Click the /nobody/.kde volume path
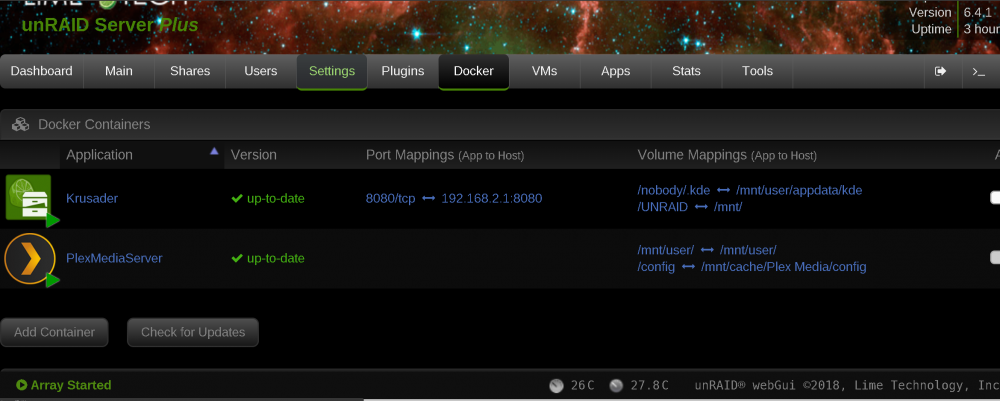This screenshot has height=401, width=1000. [673, 190]
